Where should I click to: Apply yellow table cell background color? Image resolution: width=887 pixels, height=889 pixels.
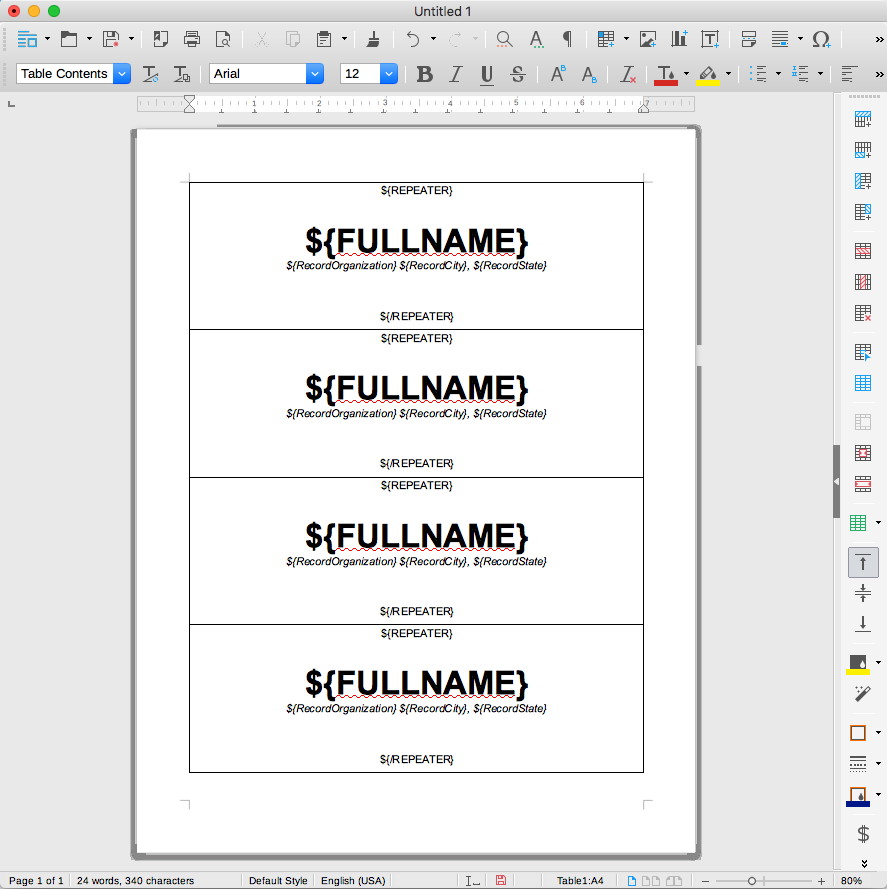[858, 664]
